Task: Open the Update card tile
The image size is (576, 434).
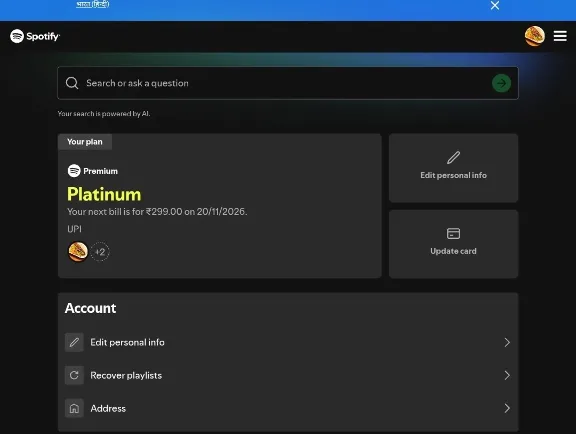Action: (453, 244)
